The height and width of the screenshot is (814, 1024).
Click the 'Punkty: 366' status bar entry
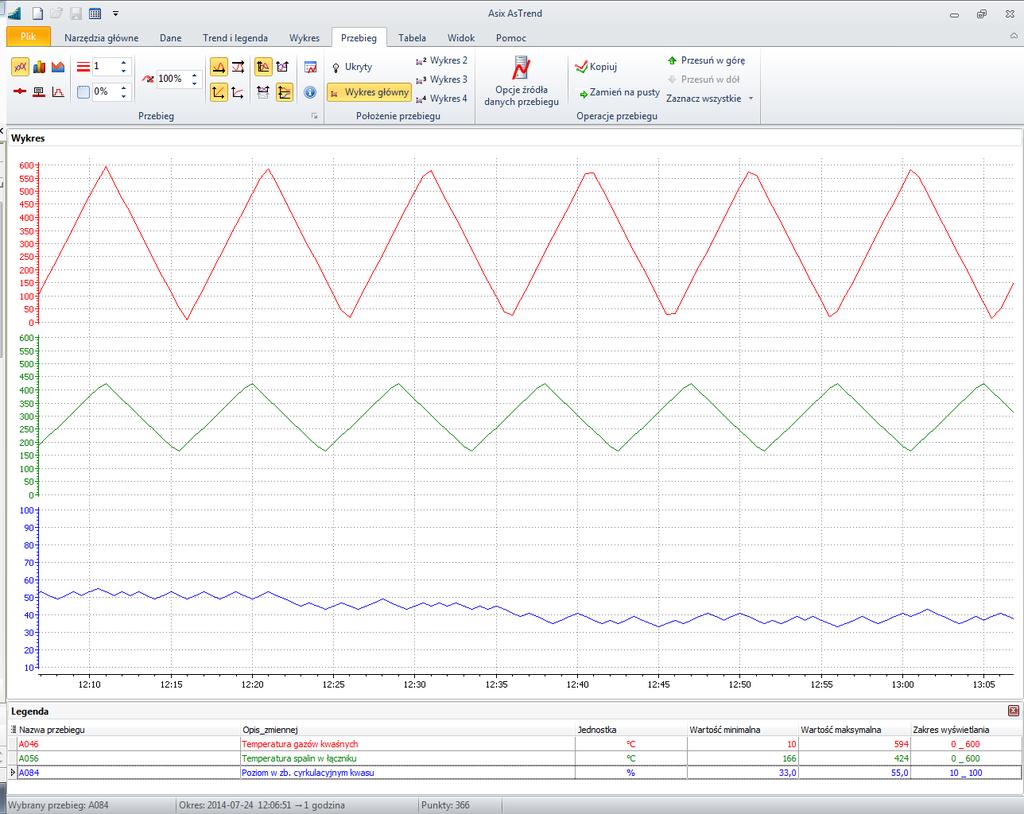click(x=445, y=806)
